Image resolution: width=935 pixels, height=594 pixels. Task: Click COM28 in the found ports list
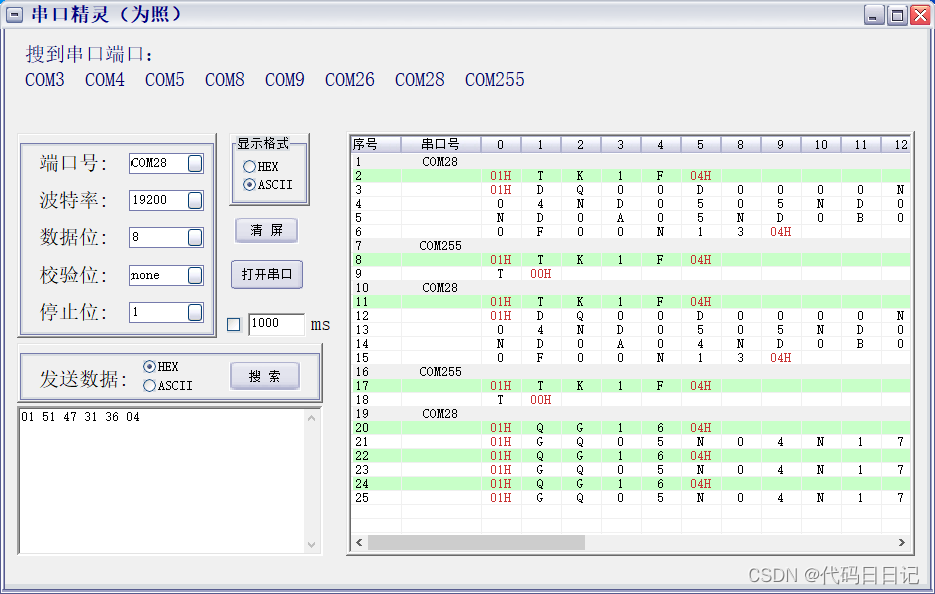(x=420, y=80)
